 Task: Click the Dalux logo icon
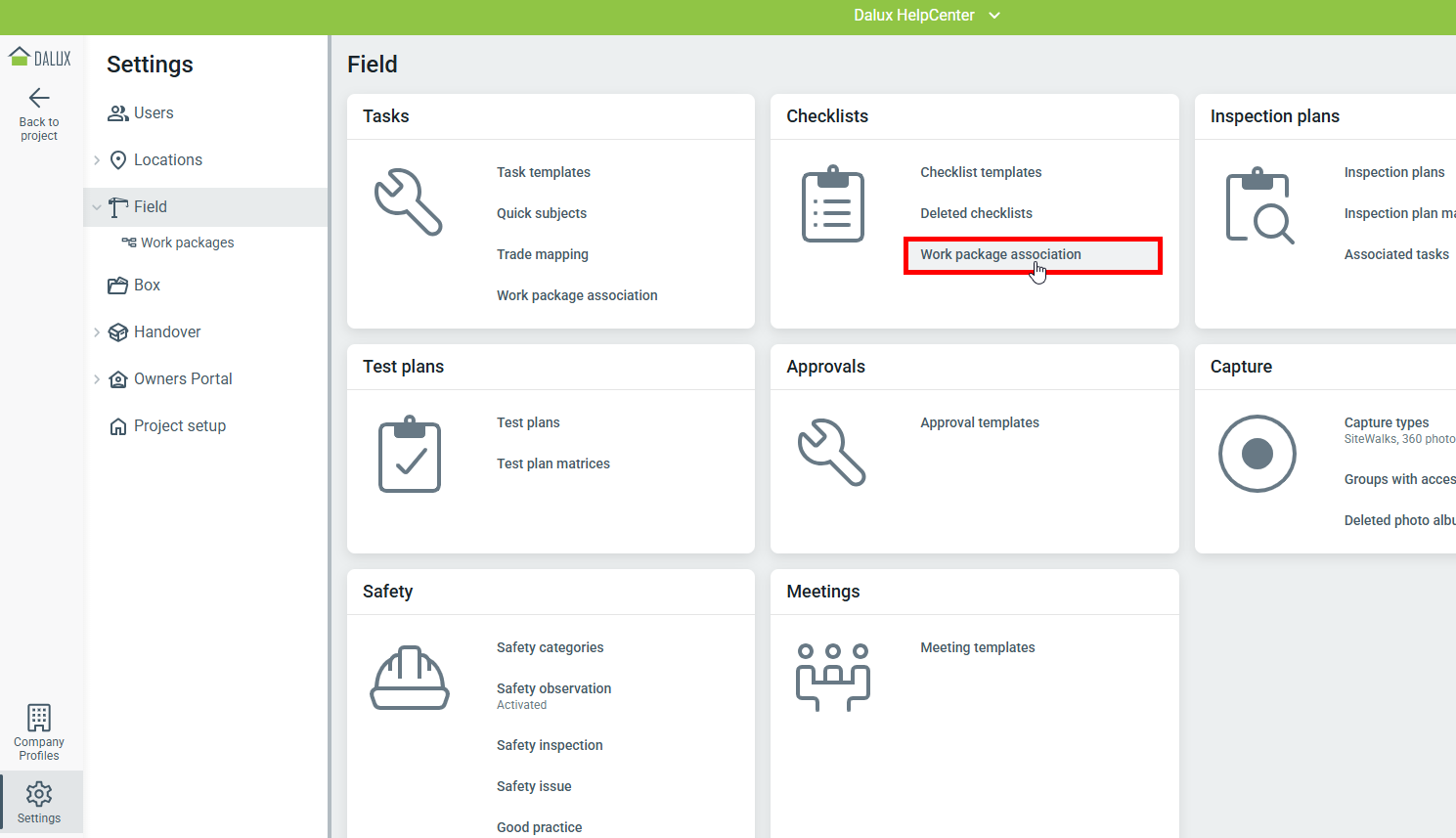click(39, 58)
